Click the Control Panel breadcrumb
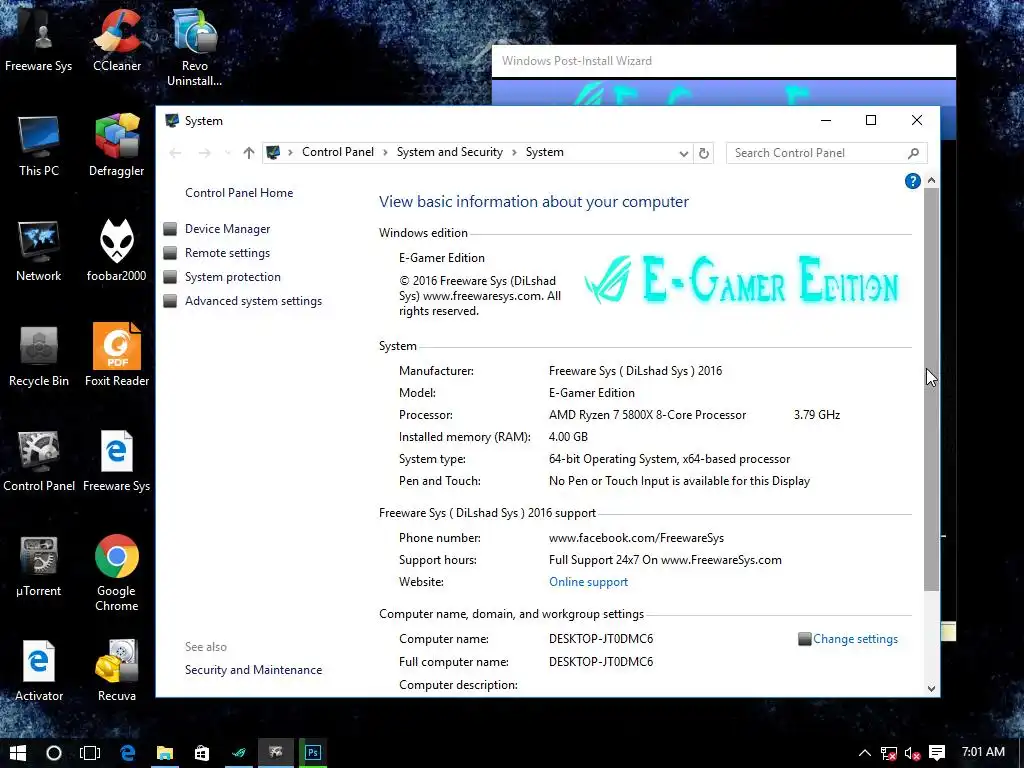Screen dimensions: 1024x768 [x=338, y=152]
